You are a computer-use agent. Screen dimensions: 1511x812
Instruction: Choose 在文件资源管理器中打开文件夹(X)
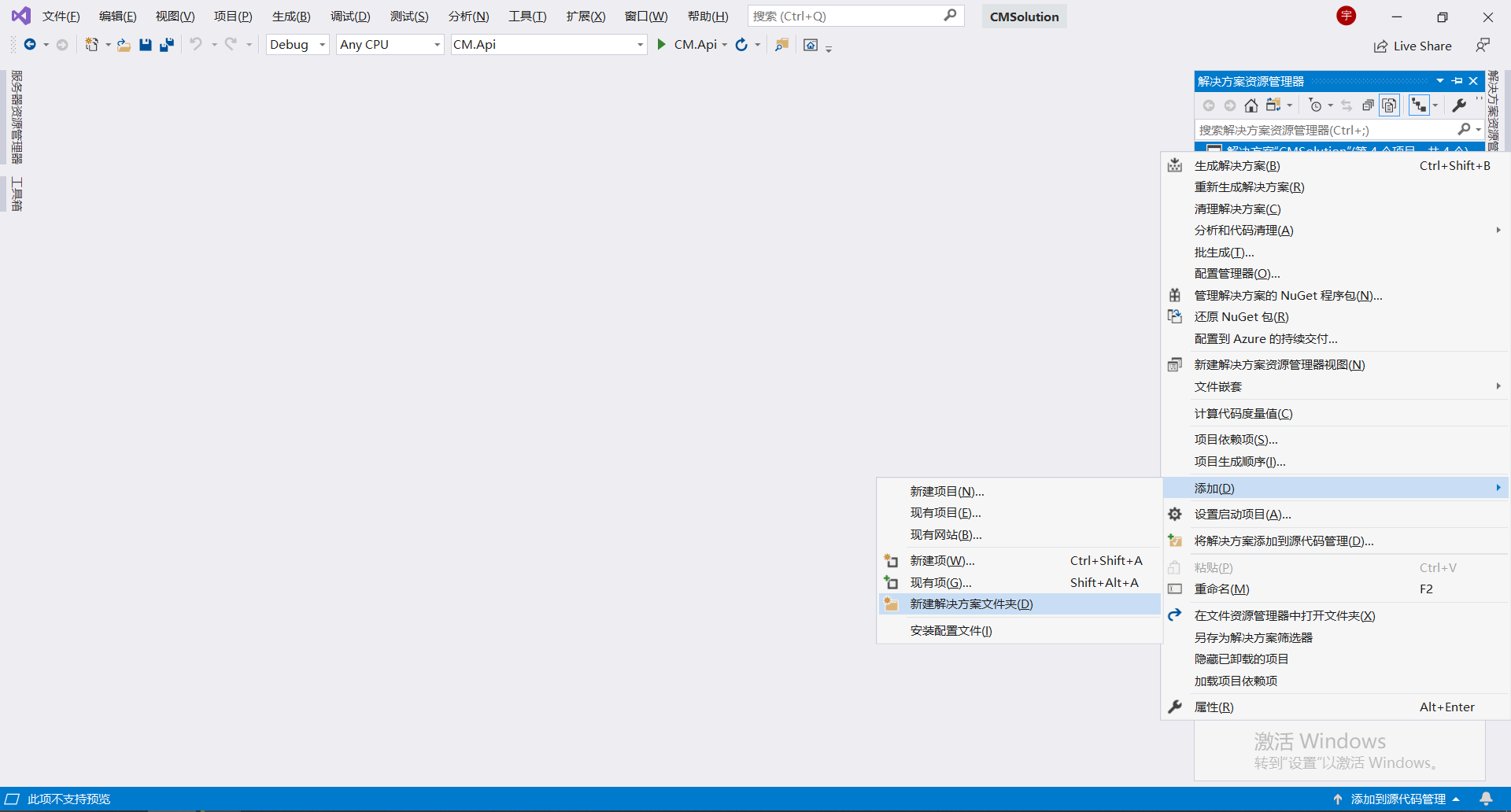[1336, 615]
